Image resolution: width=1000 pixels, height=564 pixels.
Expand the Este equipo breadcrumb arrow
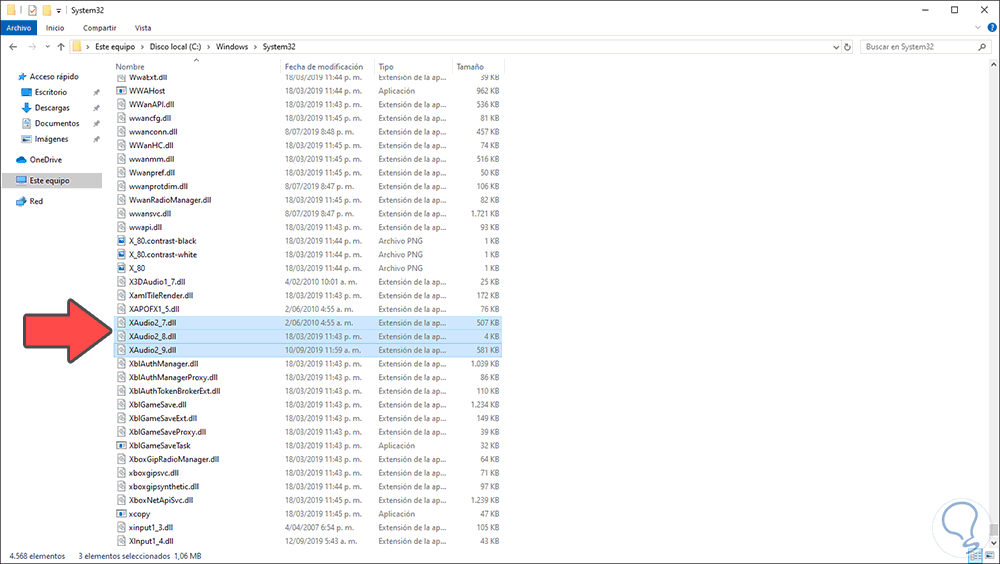142,47
